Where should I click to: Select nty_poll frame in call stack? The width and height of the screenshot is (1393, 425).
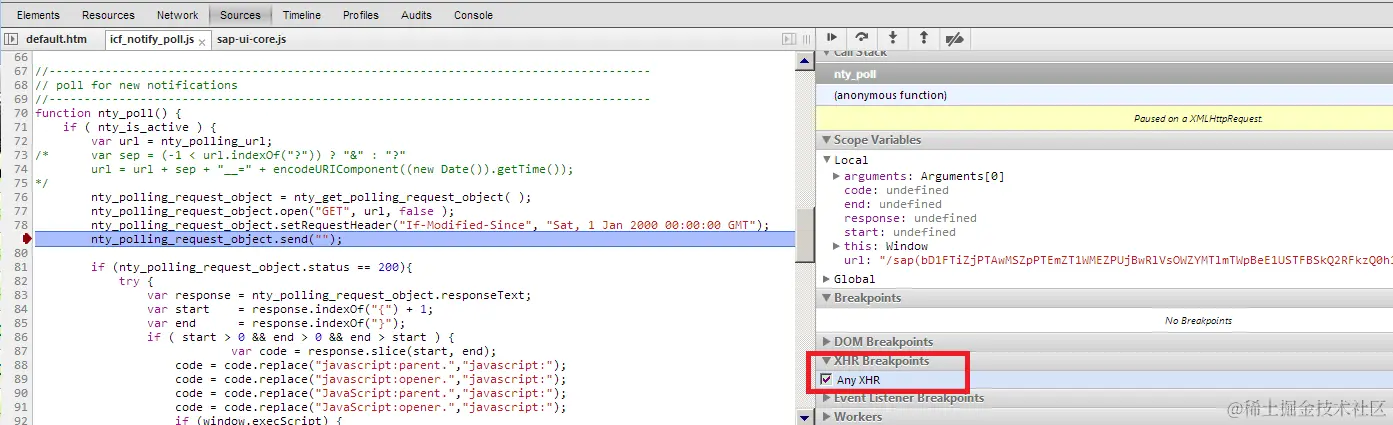tap(1104, 74)
